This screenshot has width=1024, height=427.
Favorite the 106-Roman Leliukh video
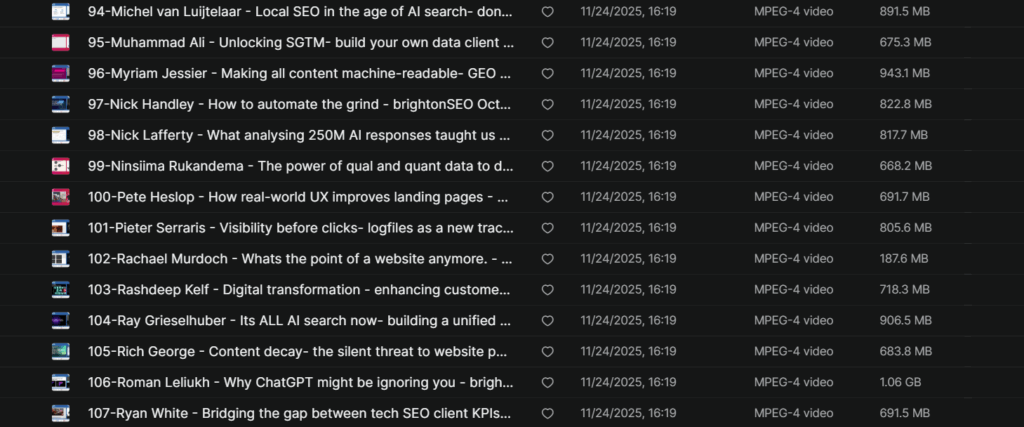(x=547, y=383)
